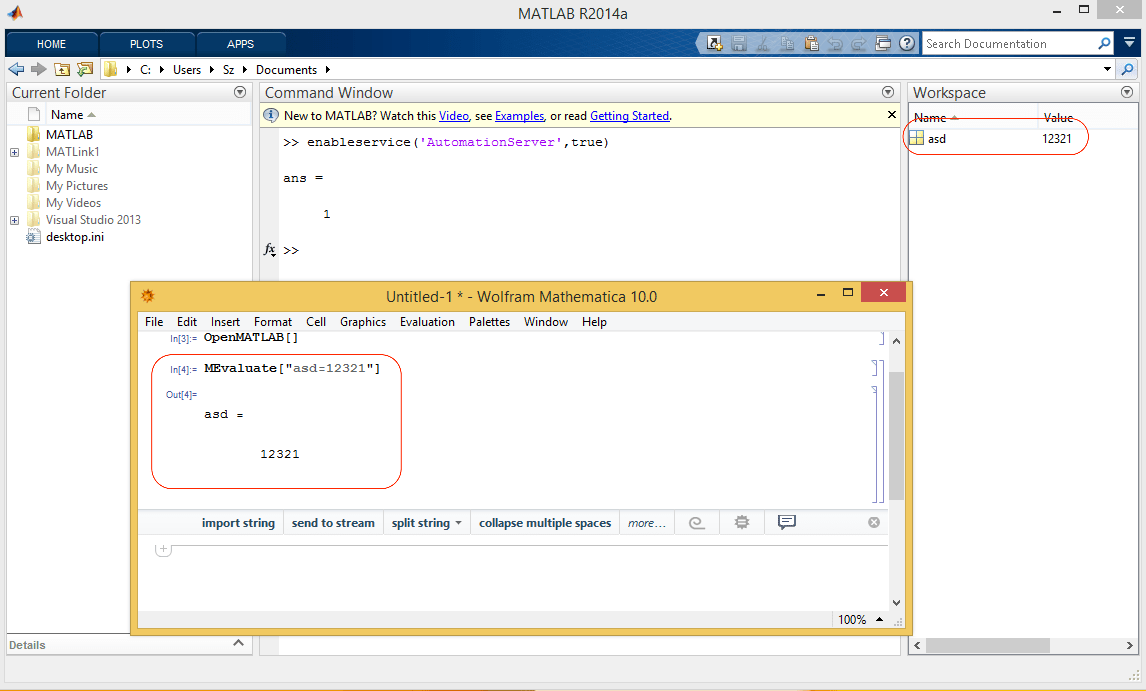Click the Switch Windows icon in MATLAB toolbar
Screen dimensions: 1146x691
click(883, 44)
